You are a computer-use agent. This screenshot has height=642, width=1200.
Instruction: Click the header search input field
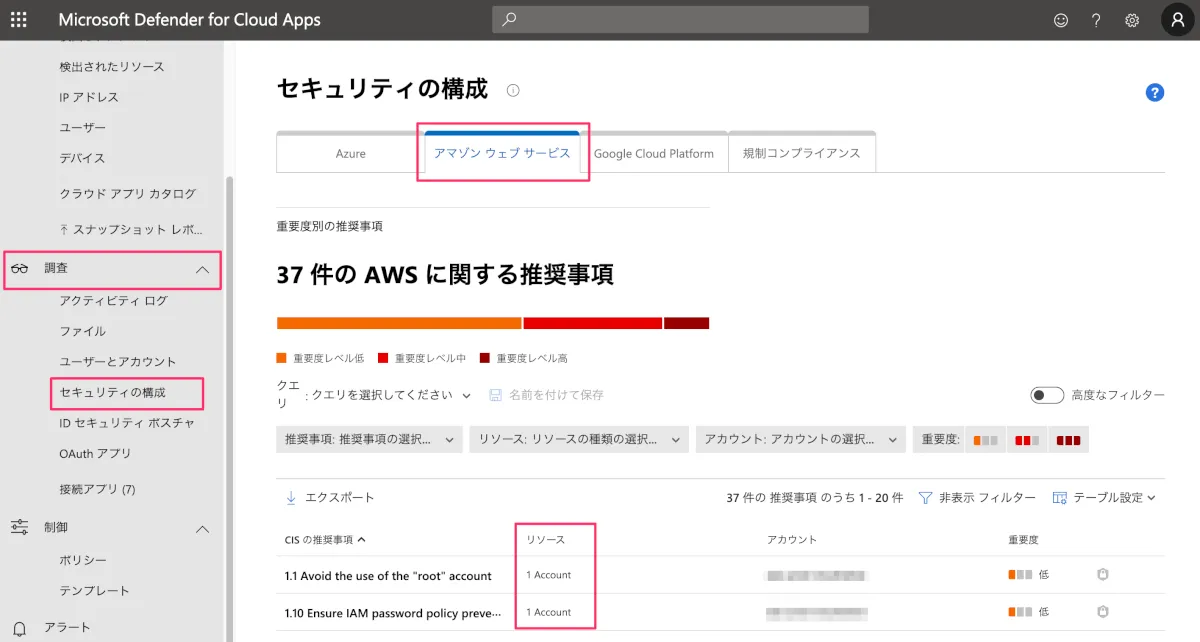(680, 20)
